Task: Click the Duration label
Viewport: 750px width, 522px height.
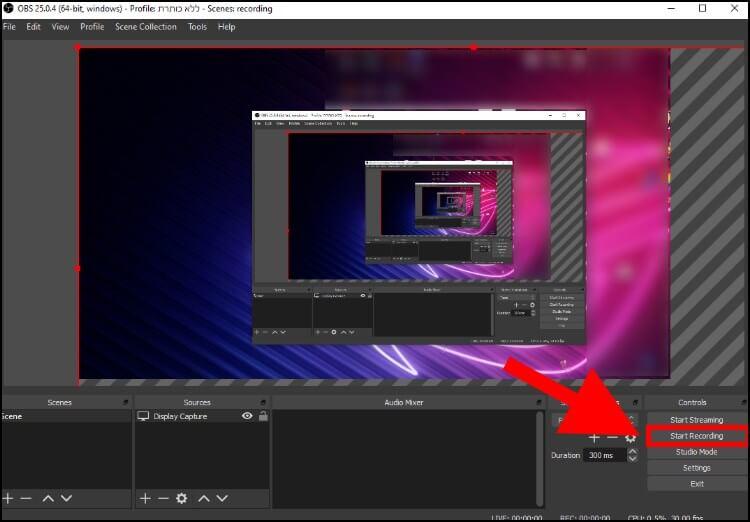Action: coord(565,455)
